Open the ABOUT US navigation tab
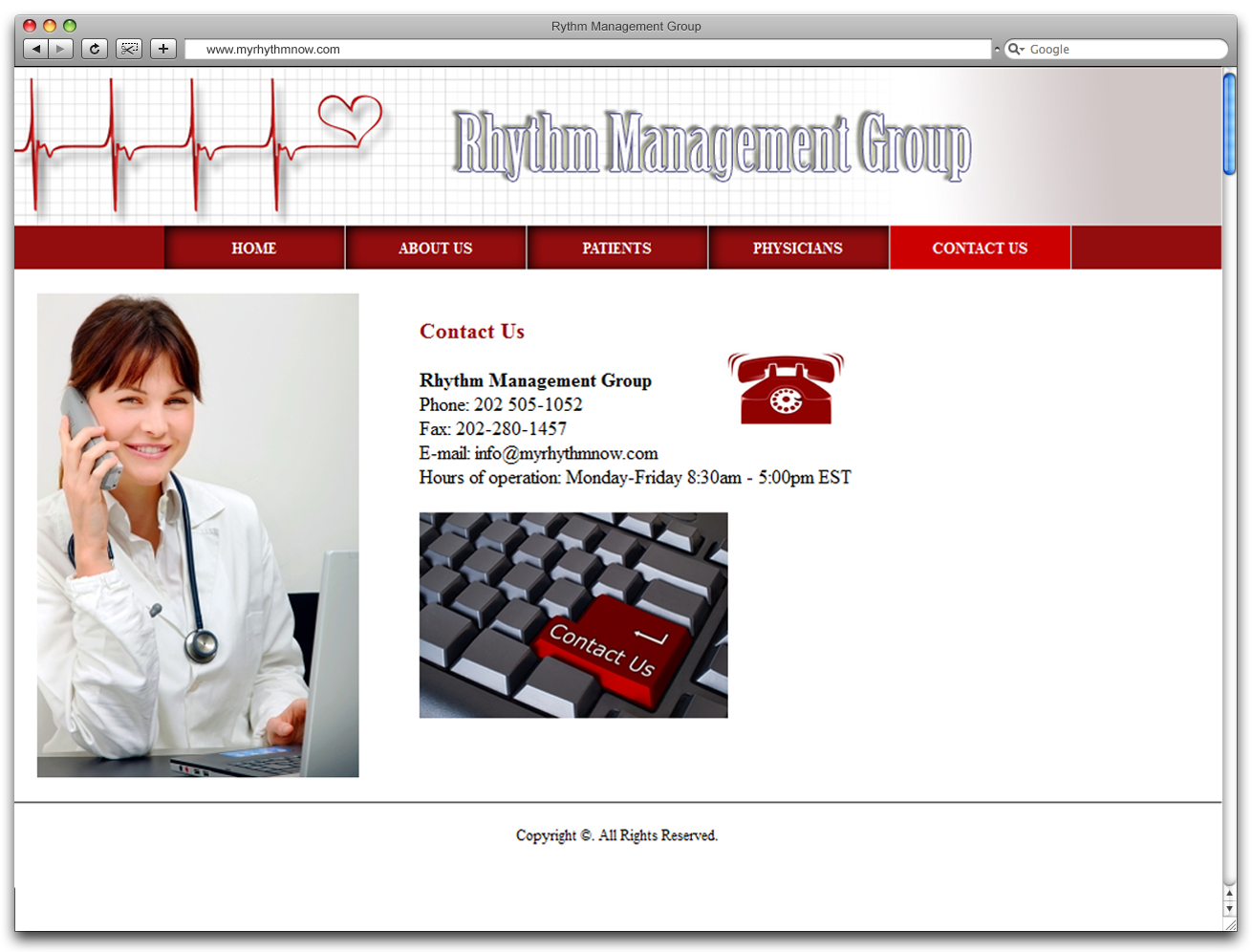 pos(436,248)
